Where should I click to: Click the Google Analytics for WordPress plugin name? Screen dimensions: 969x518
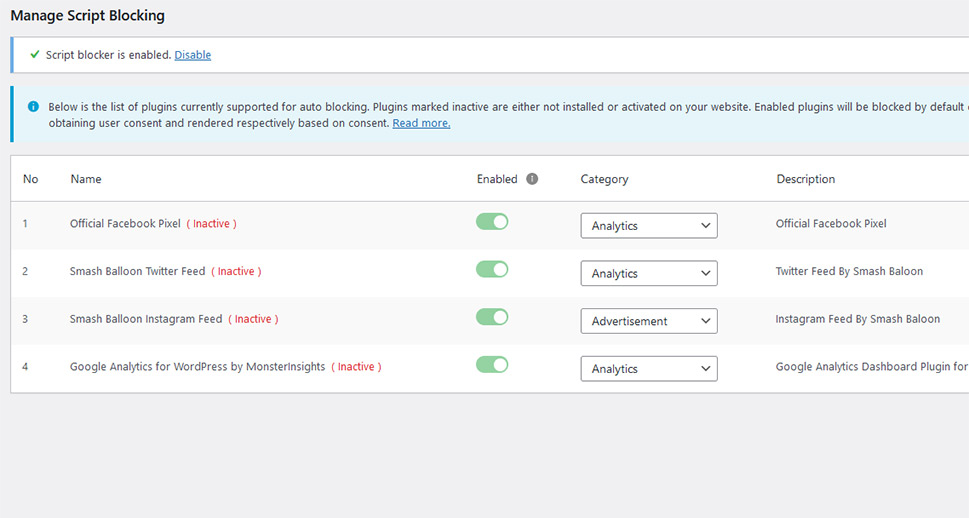click(197, 367)
